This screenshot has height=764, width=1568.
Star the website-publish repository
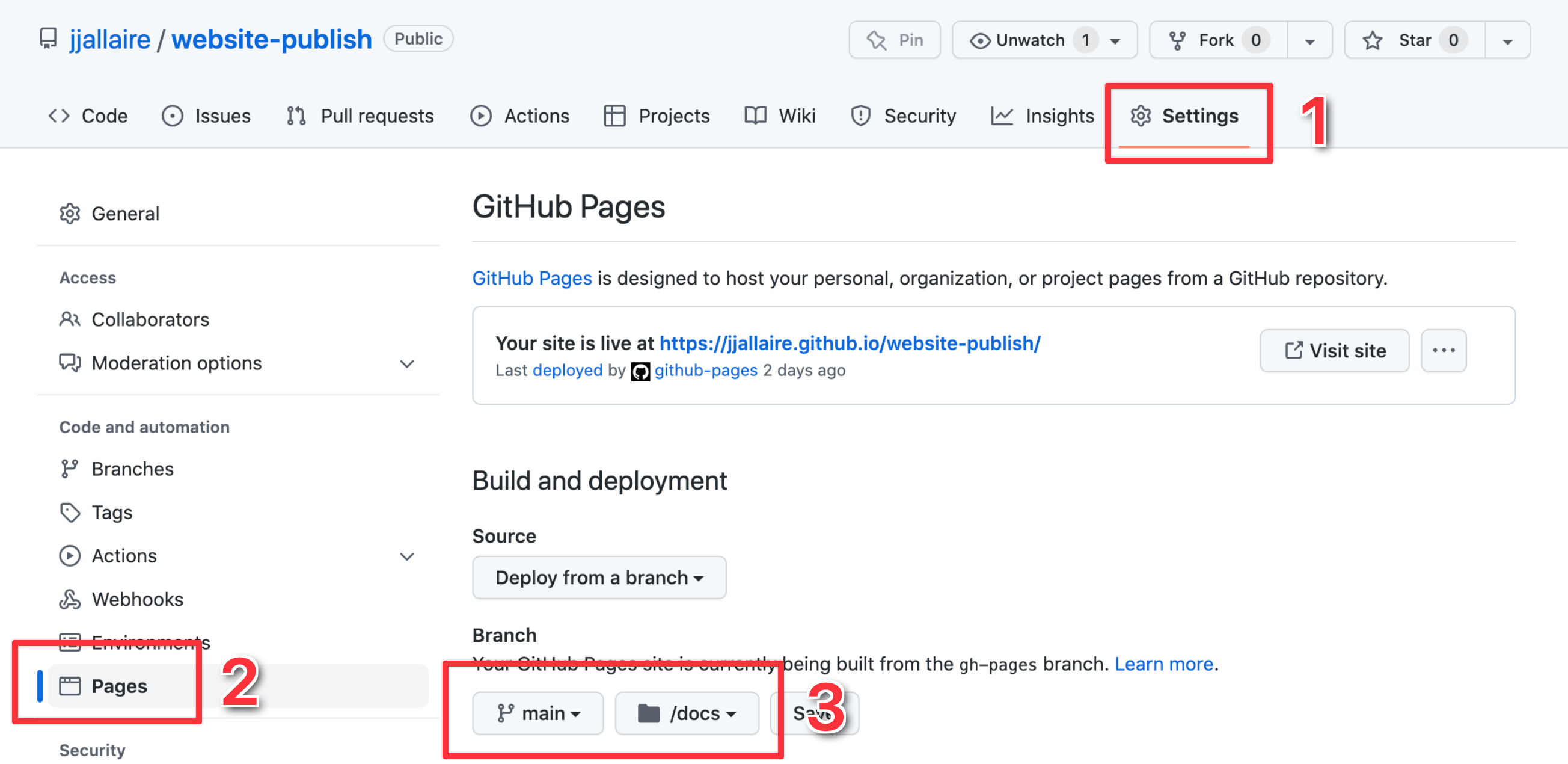point(1413,40)
